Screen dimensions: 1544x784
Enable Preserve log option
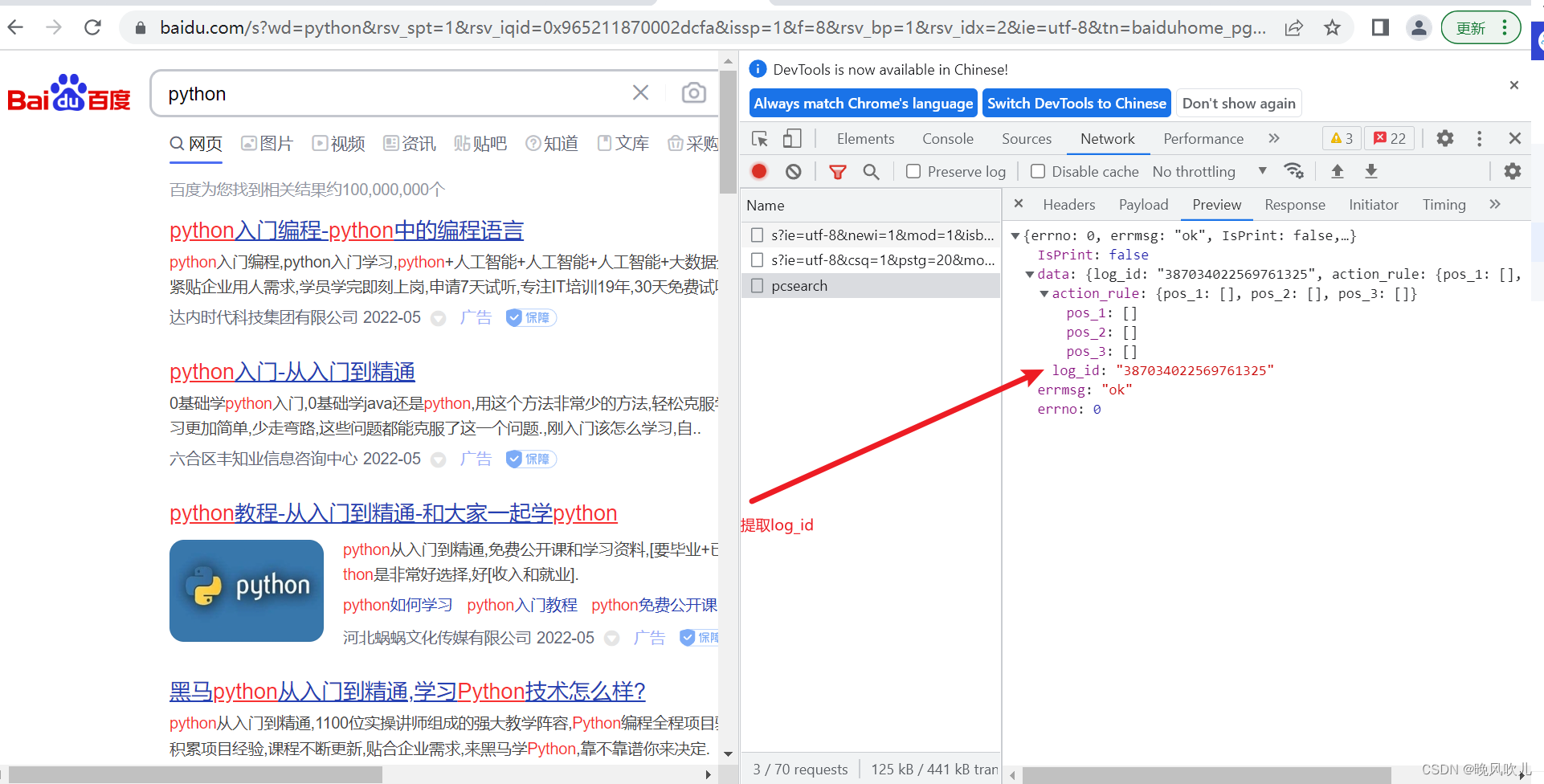(x=913, y=171)
